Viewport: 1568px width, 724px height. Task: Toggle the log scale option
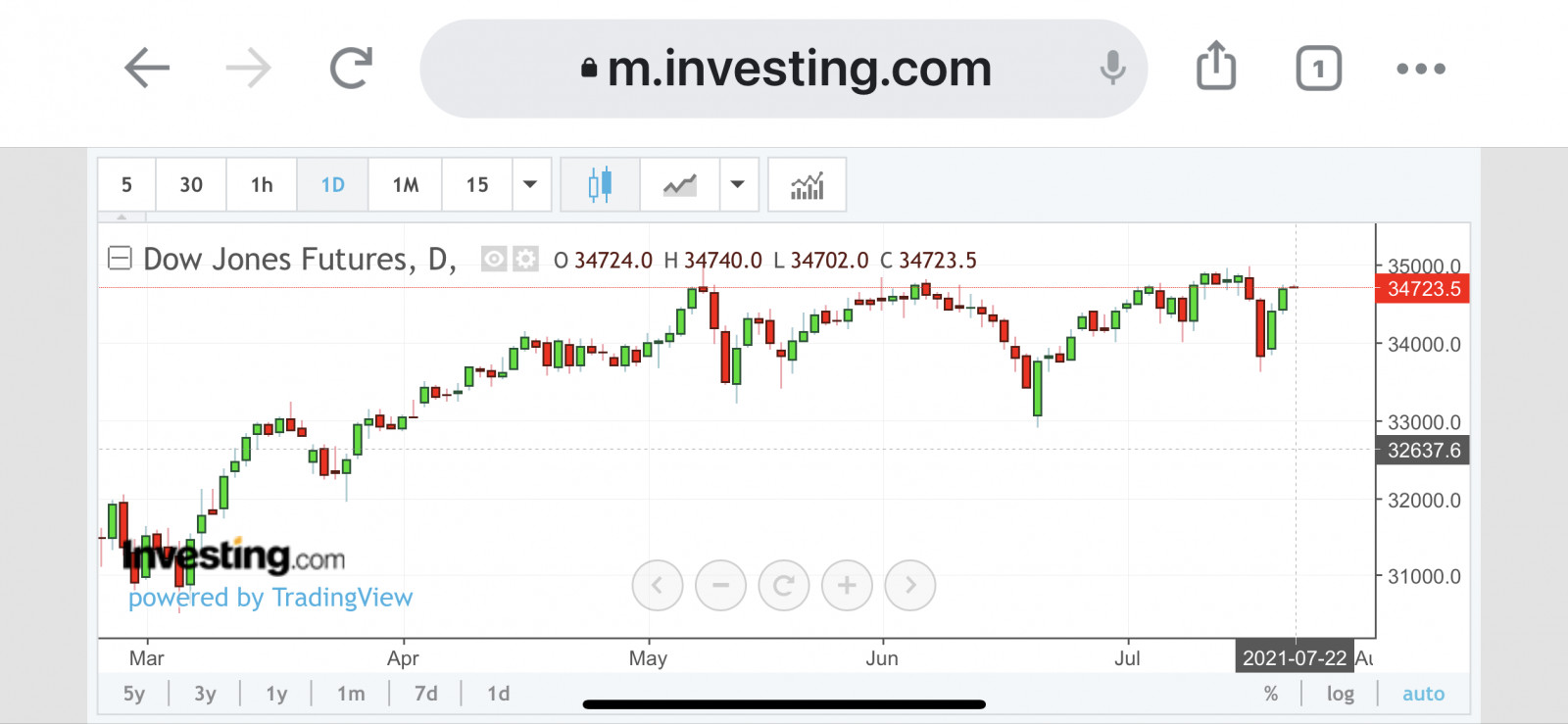(x=1340, y=694)
